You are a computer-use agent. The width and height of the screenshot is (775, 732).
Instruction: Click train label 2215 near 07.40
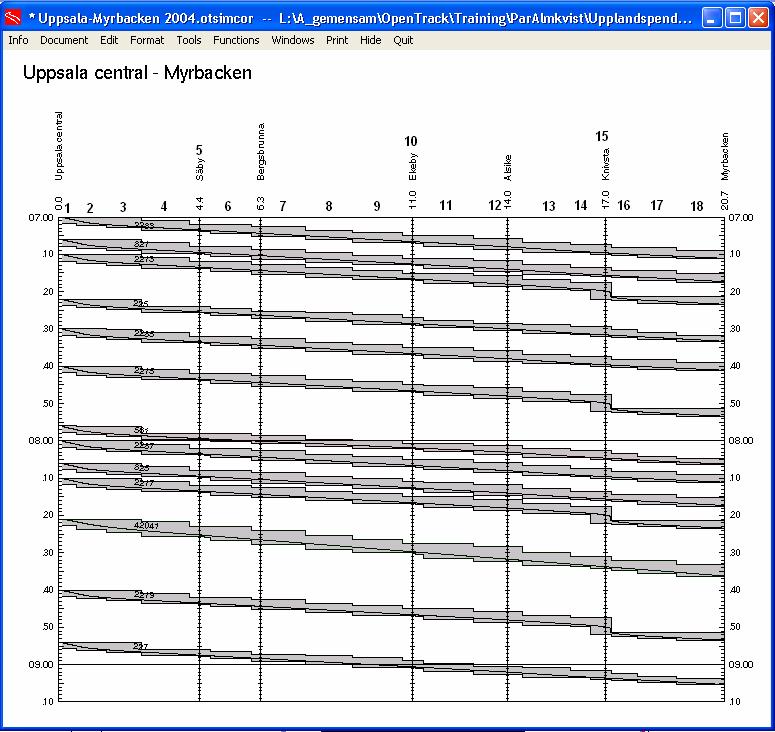pyautogui.click(x=144, y=371)
